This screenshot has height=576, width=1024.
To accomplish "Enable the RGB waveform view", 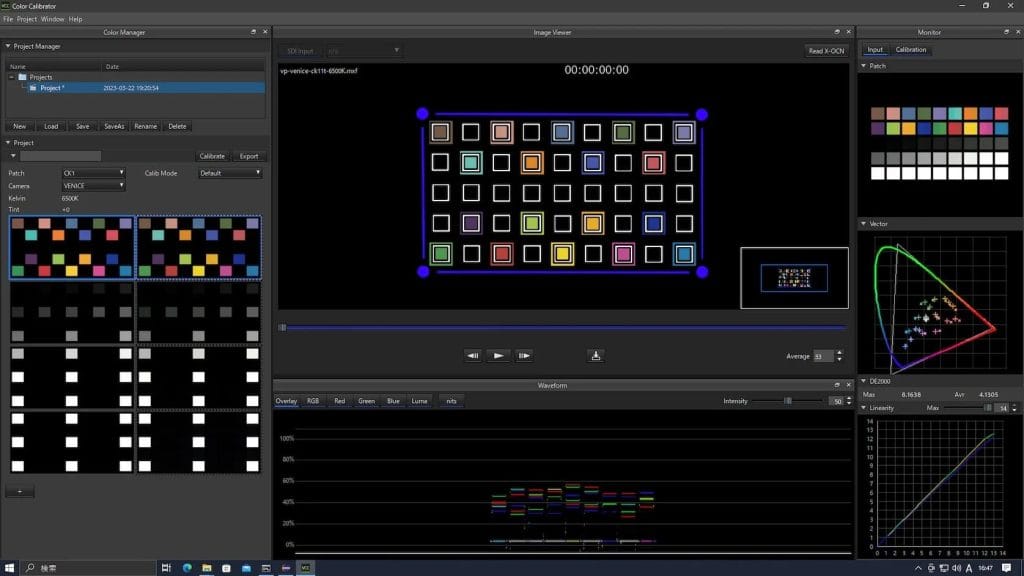I will pyautogui.click(x=313, y=401).
